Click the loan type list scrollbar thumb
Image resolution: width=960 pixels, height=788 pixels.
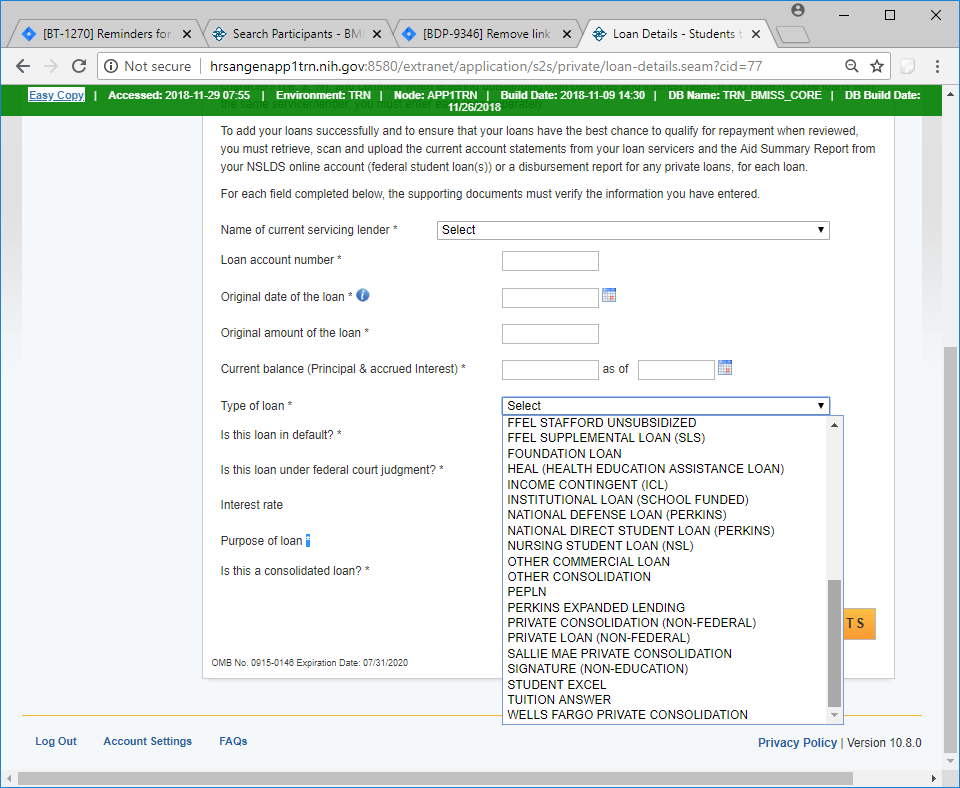pos(835,642)
